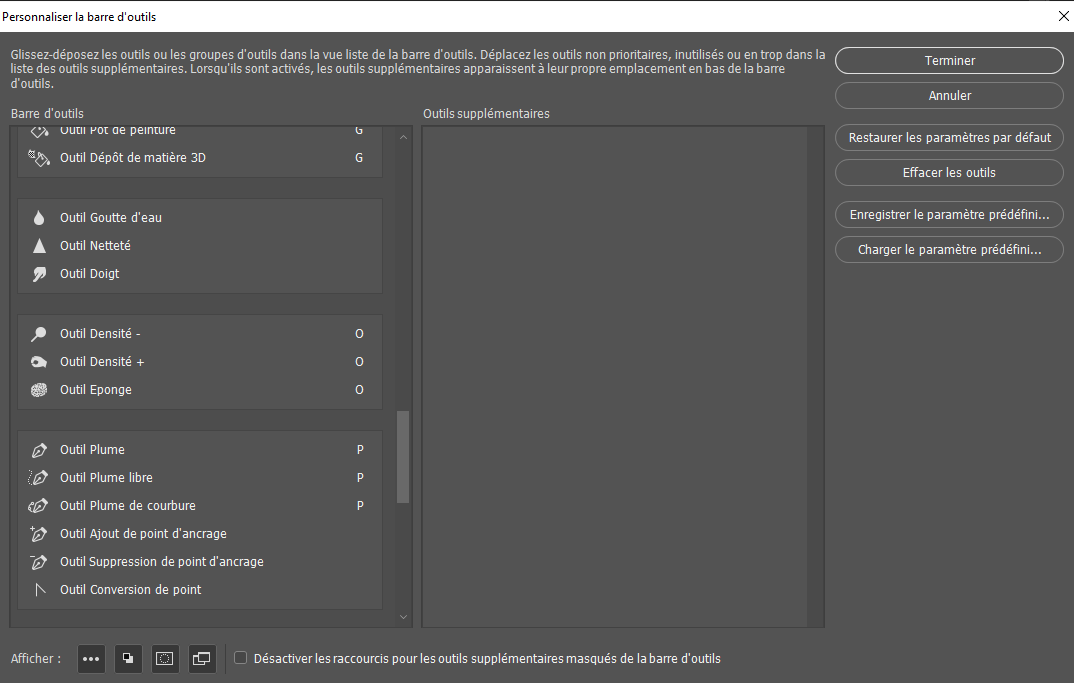Toggle the screen mode display button
The width and height of the screenshot is (1074, 683).
202,659
